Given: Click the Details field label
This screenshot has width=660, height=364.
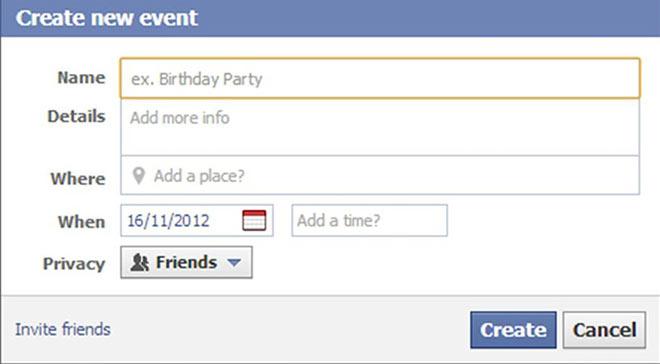Looking at the screenshot, I should (76, 116).
